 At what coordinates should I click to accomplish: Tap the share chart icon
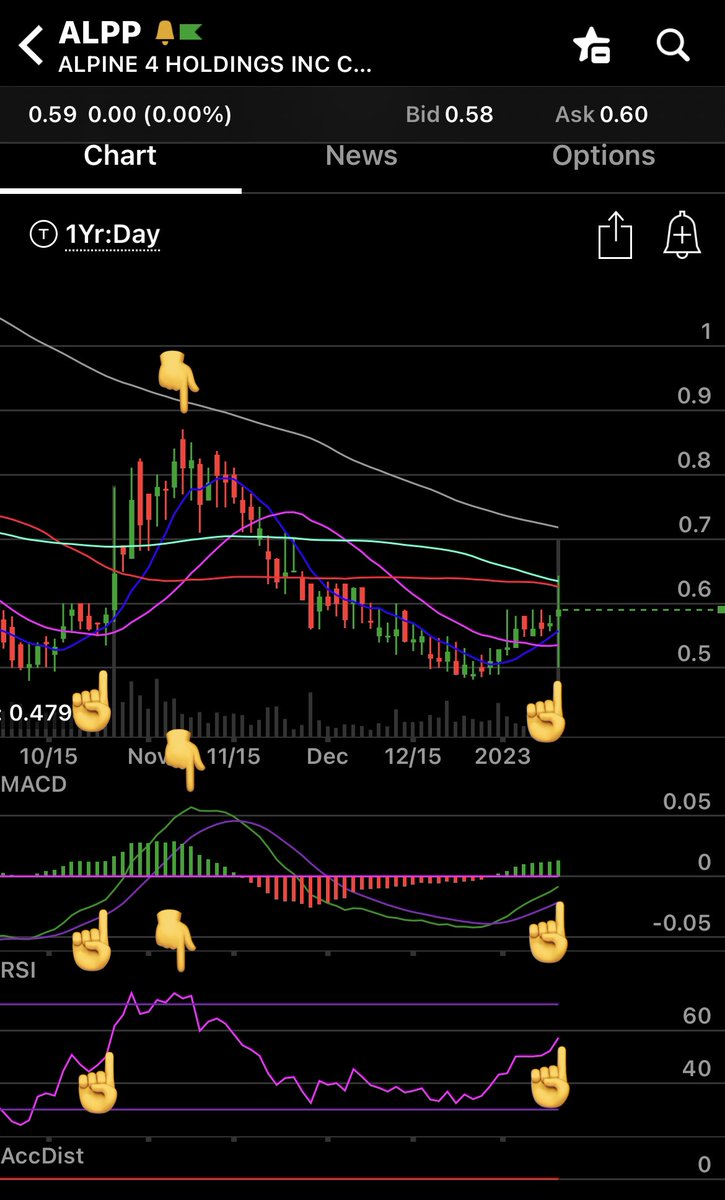tap(615, 237)
